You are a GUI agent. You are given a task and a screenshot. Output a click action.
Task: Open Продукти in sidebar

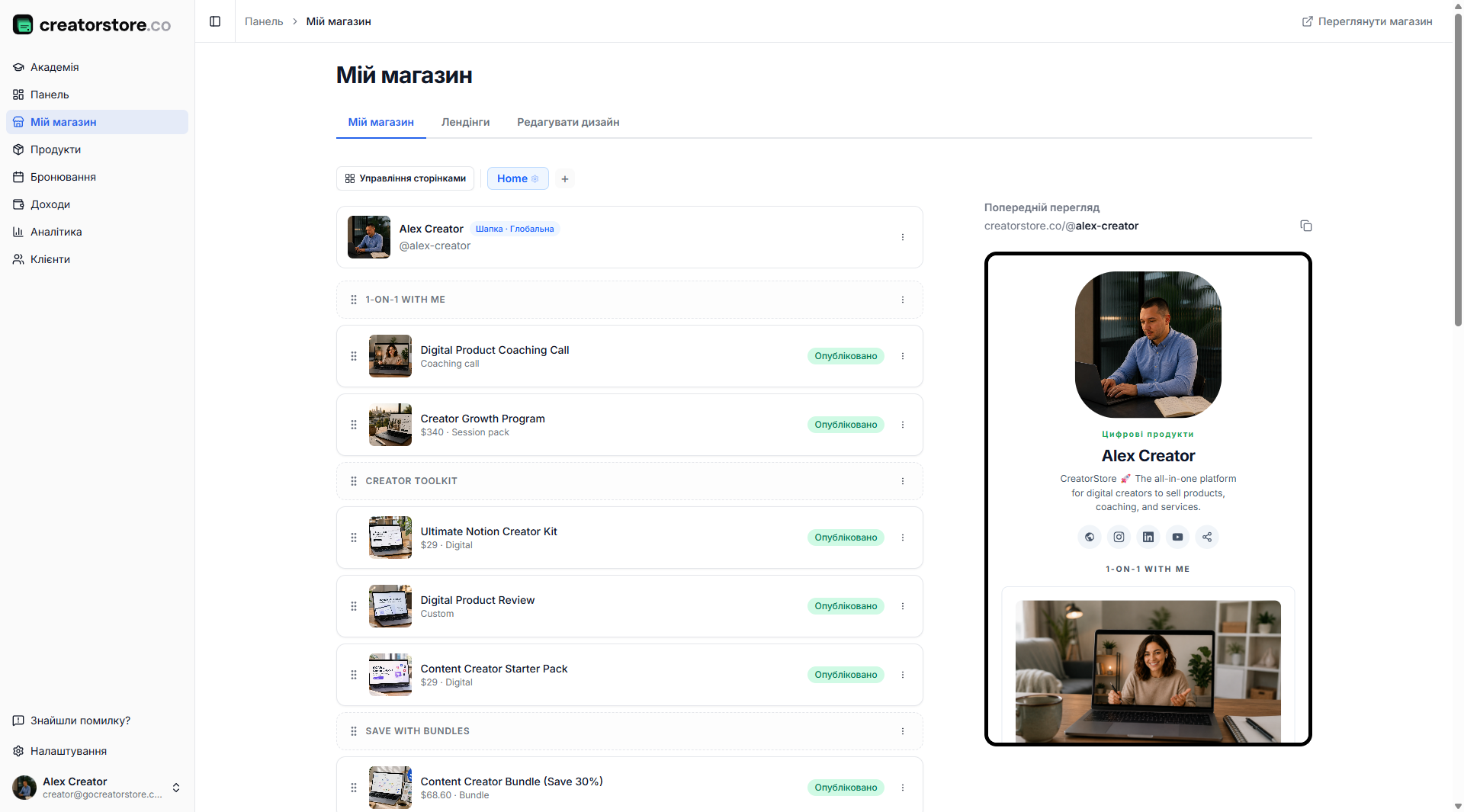97,149
